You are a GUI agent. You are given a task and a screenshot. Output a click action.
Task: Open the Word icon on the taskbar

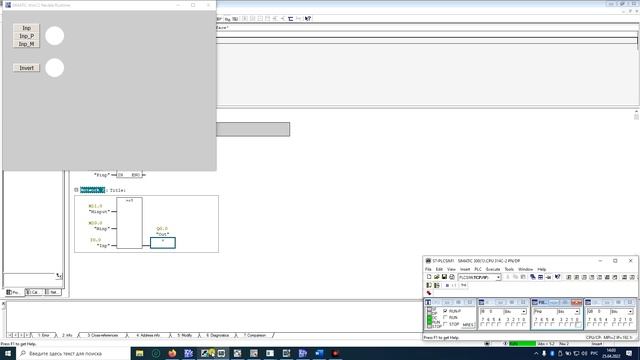pos(319,353)
